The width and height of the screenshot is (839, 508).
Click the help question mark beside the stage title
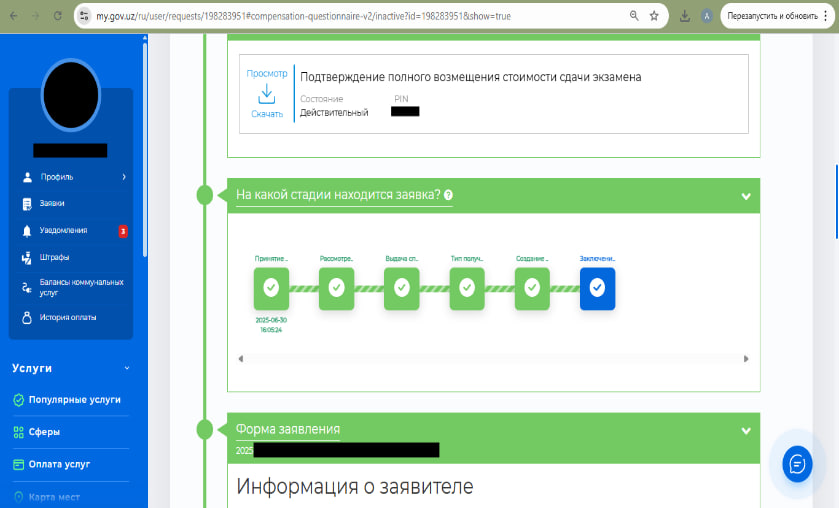[448, 195]
